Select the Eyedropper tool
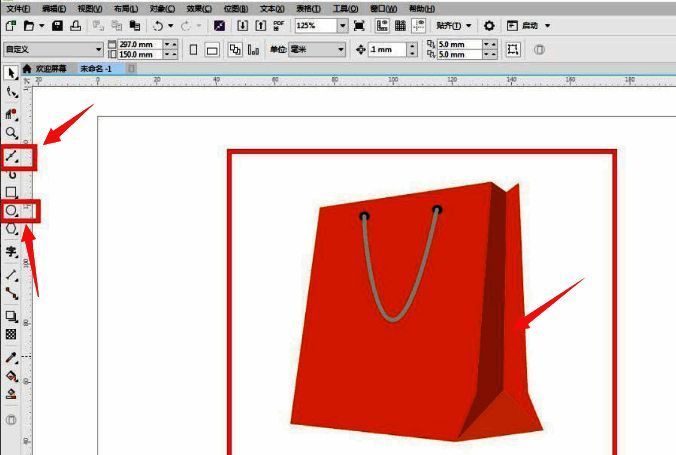 pos(12,357)
